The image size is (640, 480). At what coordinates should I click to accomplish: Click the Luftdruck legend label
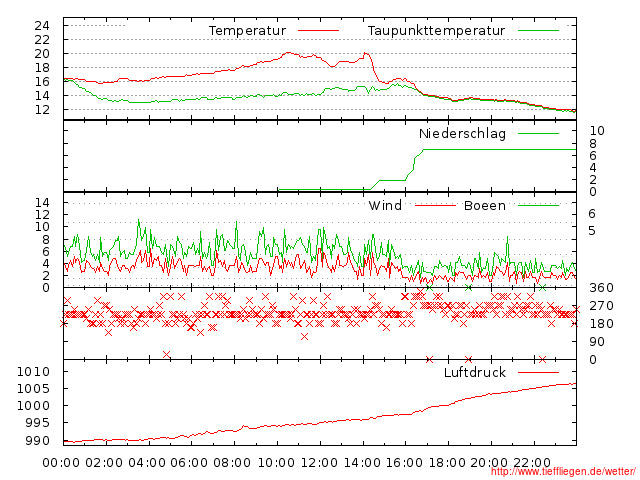coord(475,372)
